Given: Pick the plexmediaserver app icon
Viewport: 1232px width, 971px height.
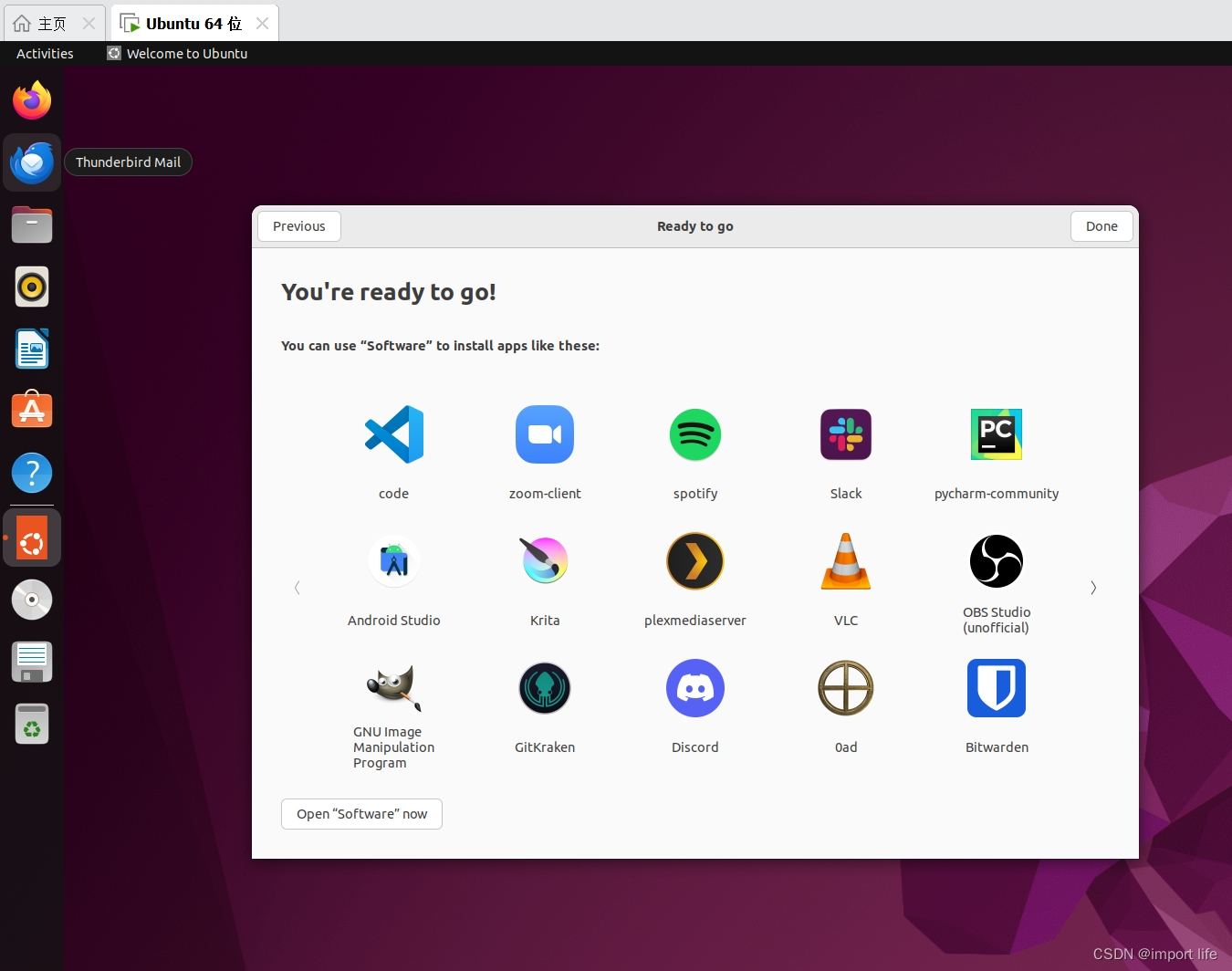Looking at the screenshot, I should [x=695, y=561].
